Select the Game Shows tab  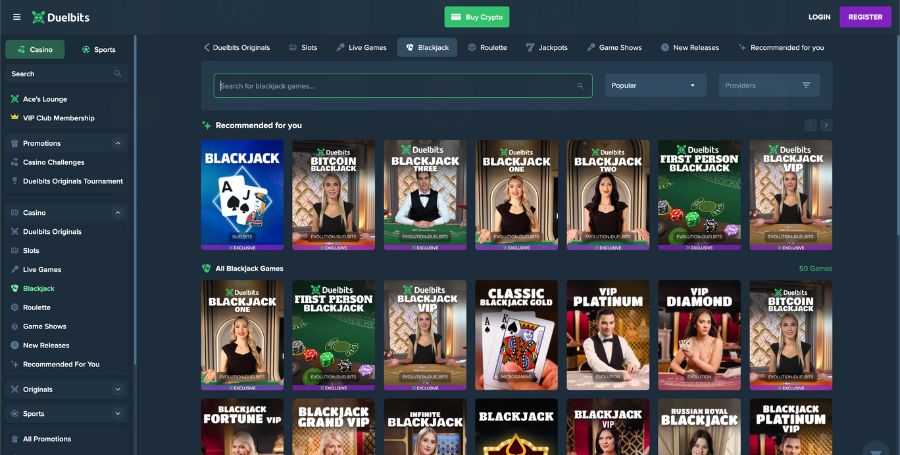614,47
